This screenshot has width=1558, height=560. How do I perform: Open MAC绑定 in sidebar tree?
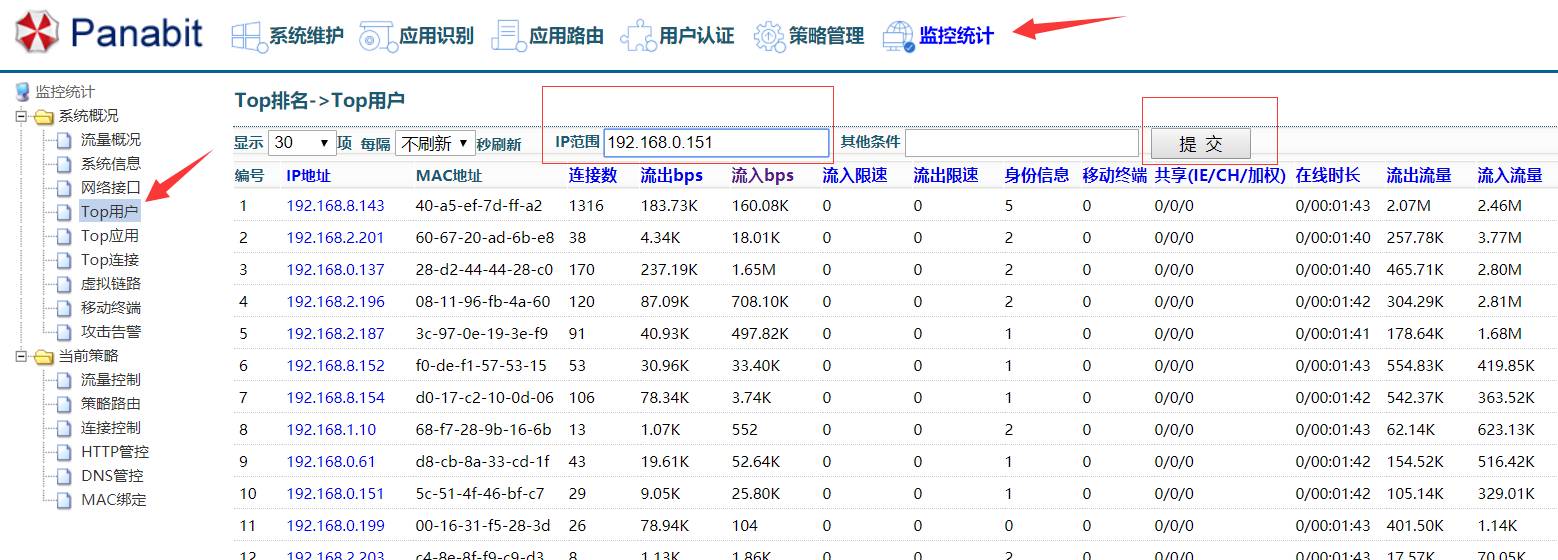[114, 500]
